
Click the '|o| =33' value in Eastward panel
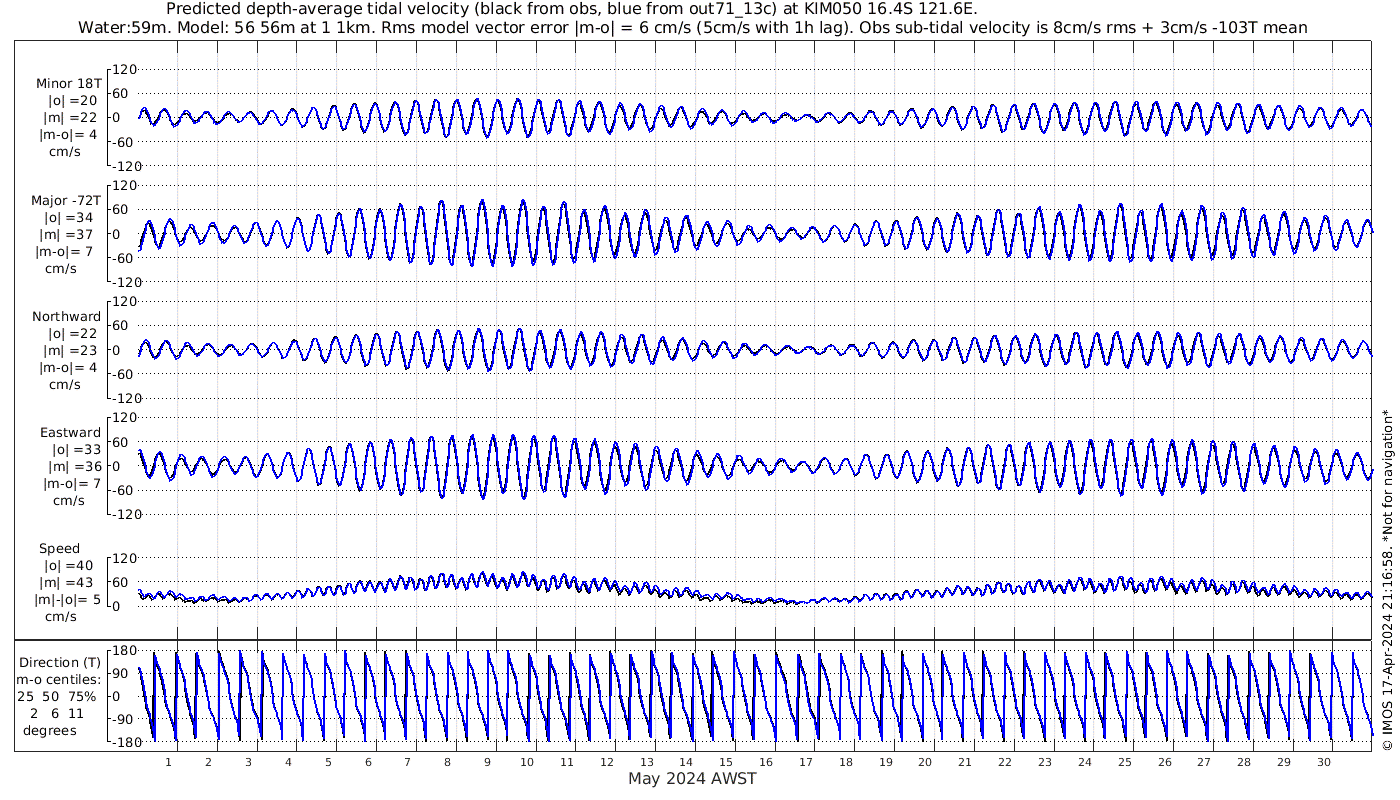76,450
